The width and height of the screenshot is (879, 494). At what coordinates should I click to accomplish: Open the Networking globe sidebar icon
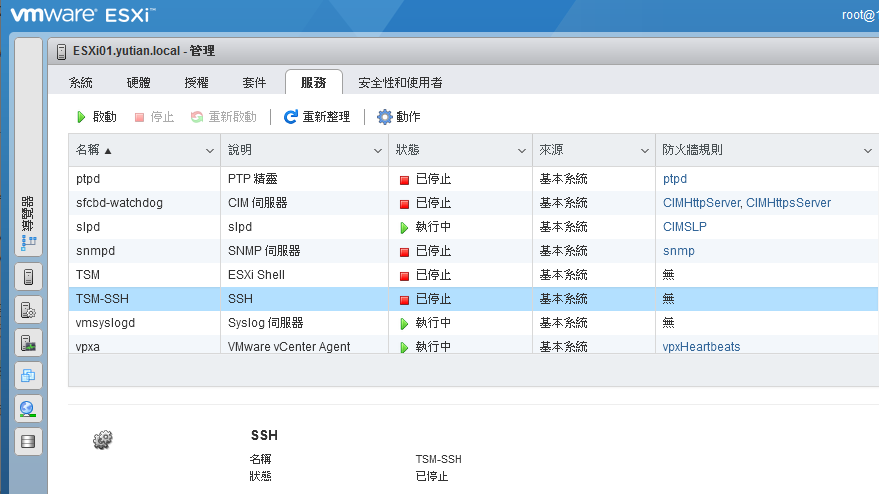28,409
